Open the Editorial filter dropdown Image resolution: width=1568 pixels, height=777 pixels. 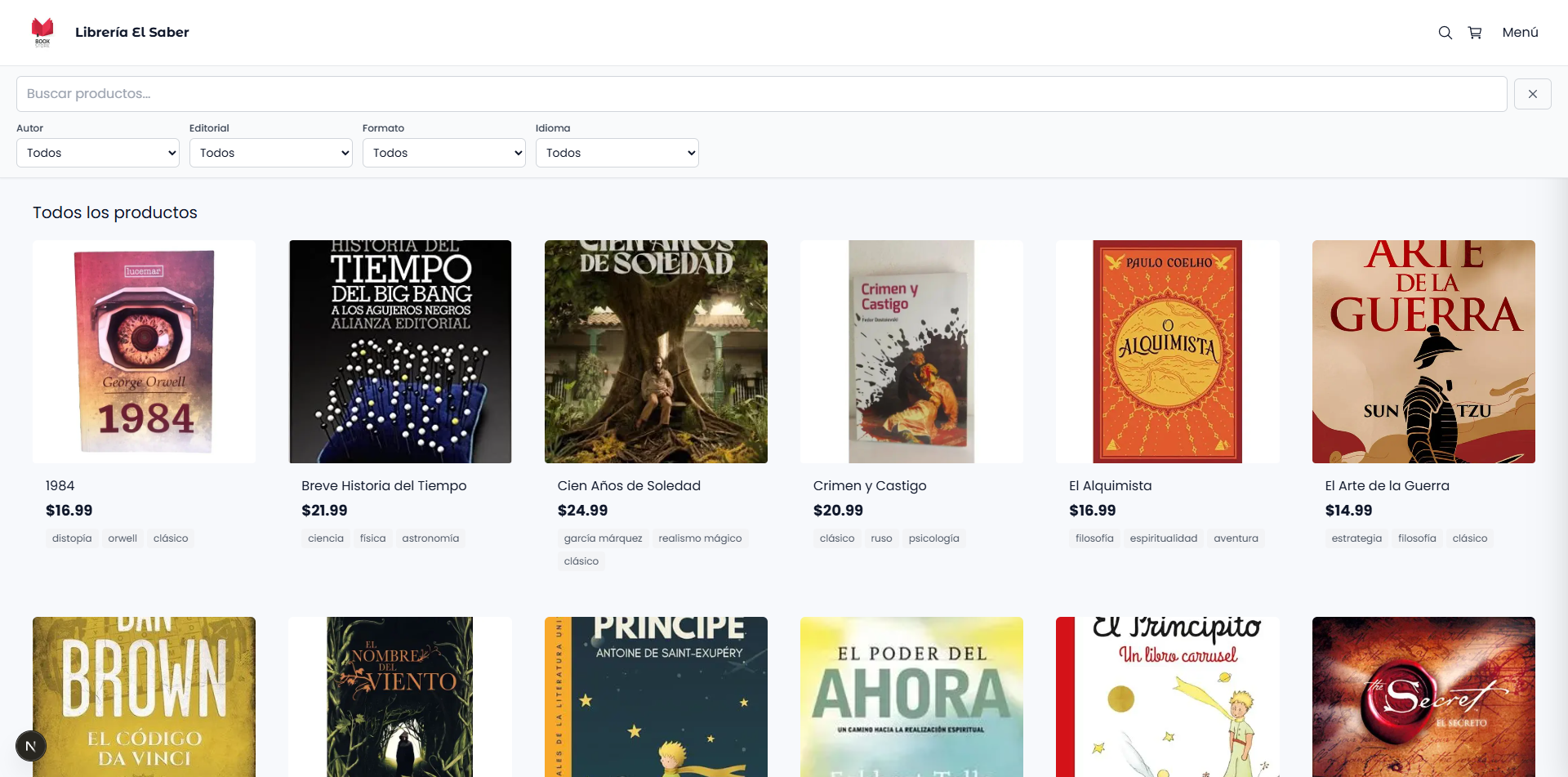click(270, 153)
